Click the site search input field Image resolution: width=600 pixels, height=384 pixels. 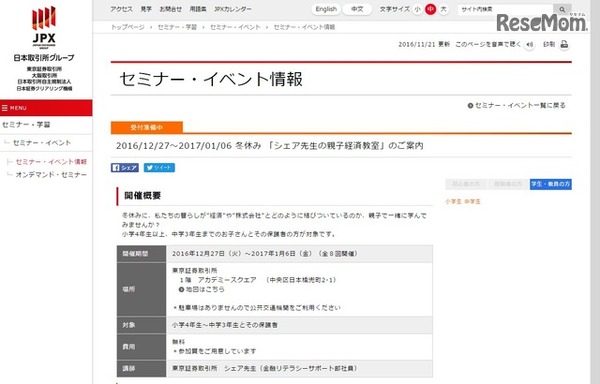(x=505, y=10)
